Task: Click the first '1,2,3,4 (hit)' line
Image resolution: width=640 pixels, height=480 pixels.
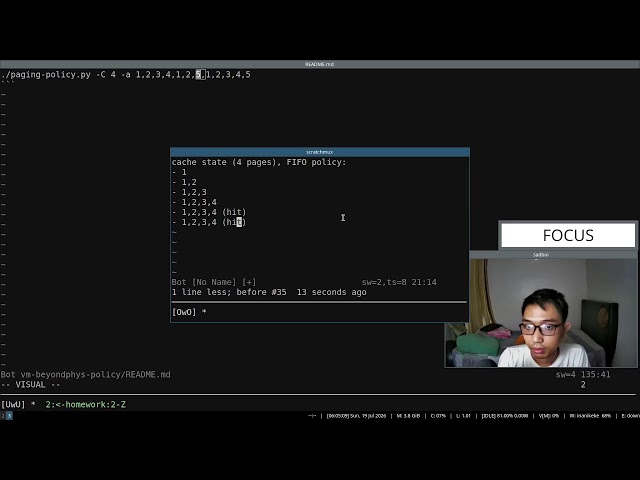Action: coord(209,212)
